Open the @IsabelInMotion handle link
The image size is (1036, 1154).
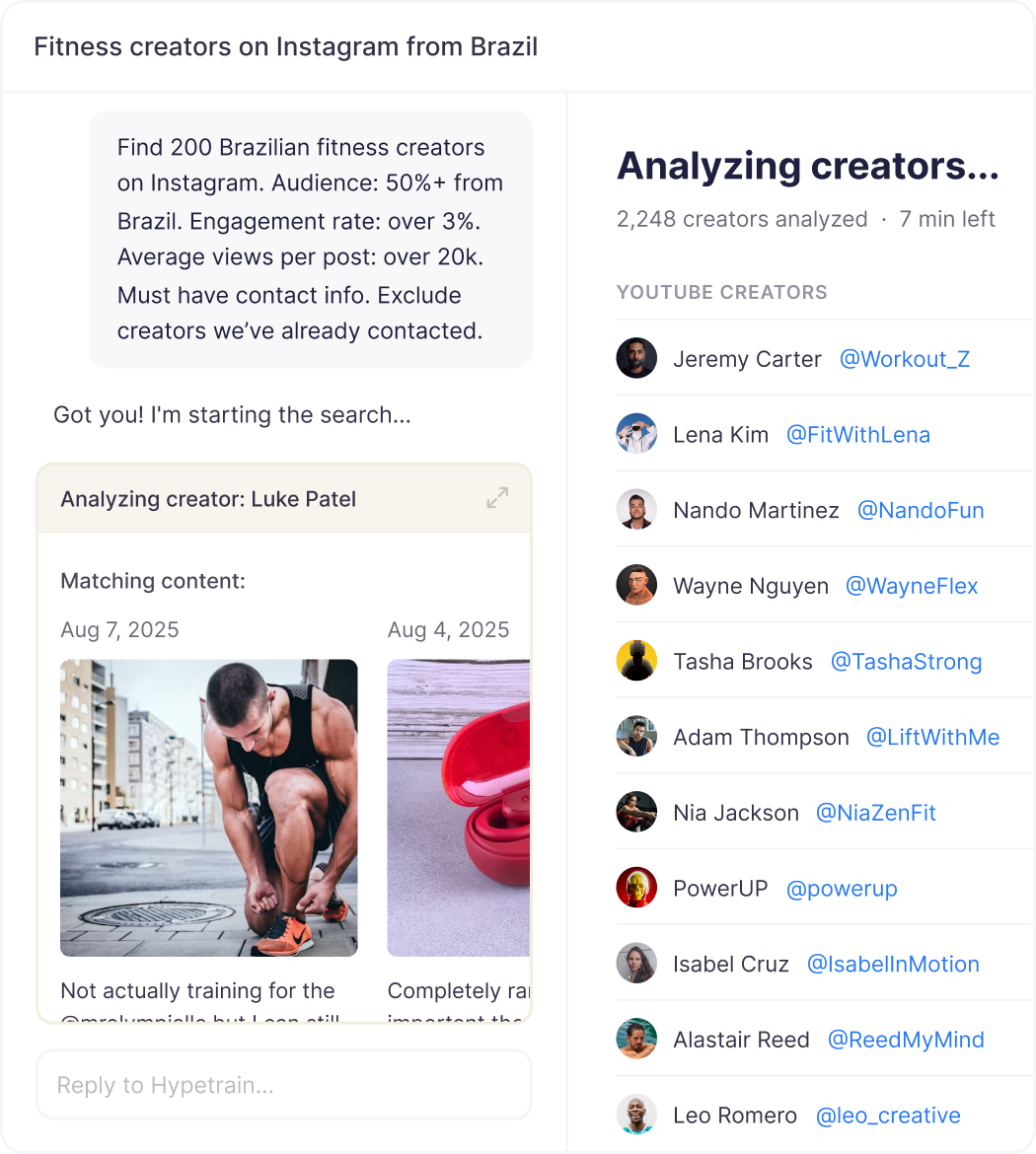(893, 964)
